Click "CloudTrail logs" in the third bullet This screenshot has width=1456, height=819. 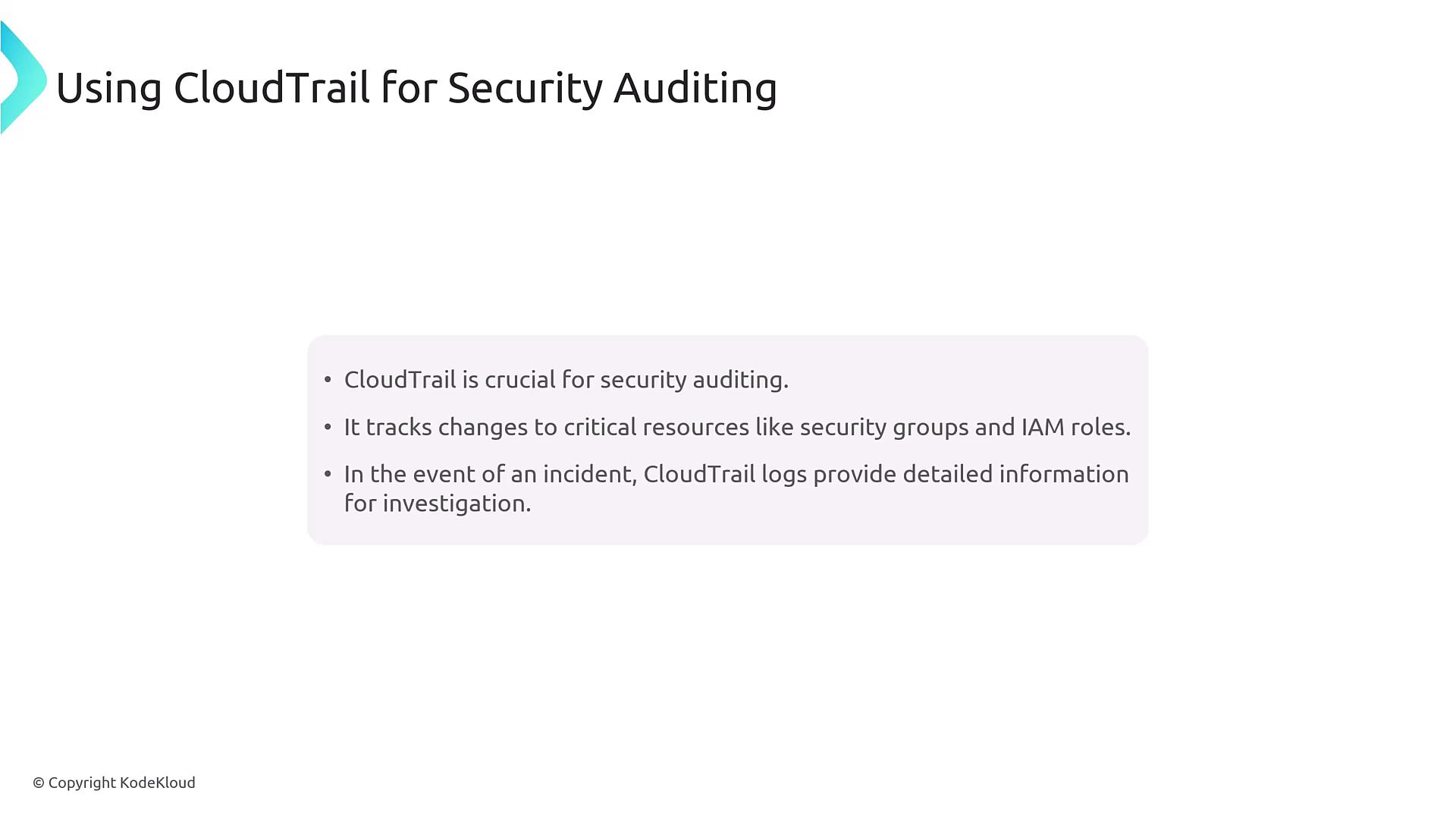tap(724, 474)
